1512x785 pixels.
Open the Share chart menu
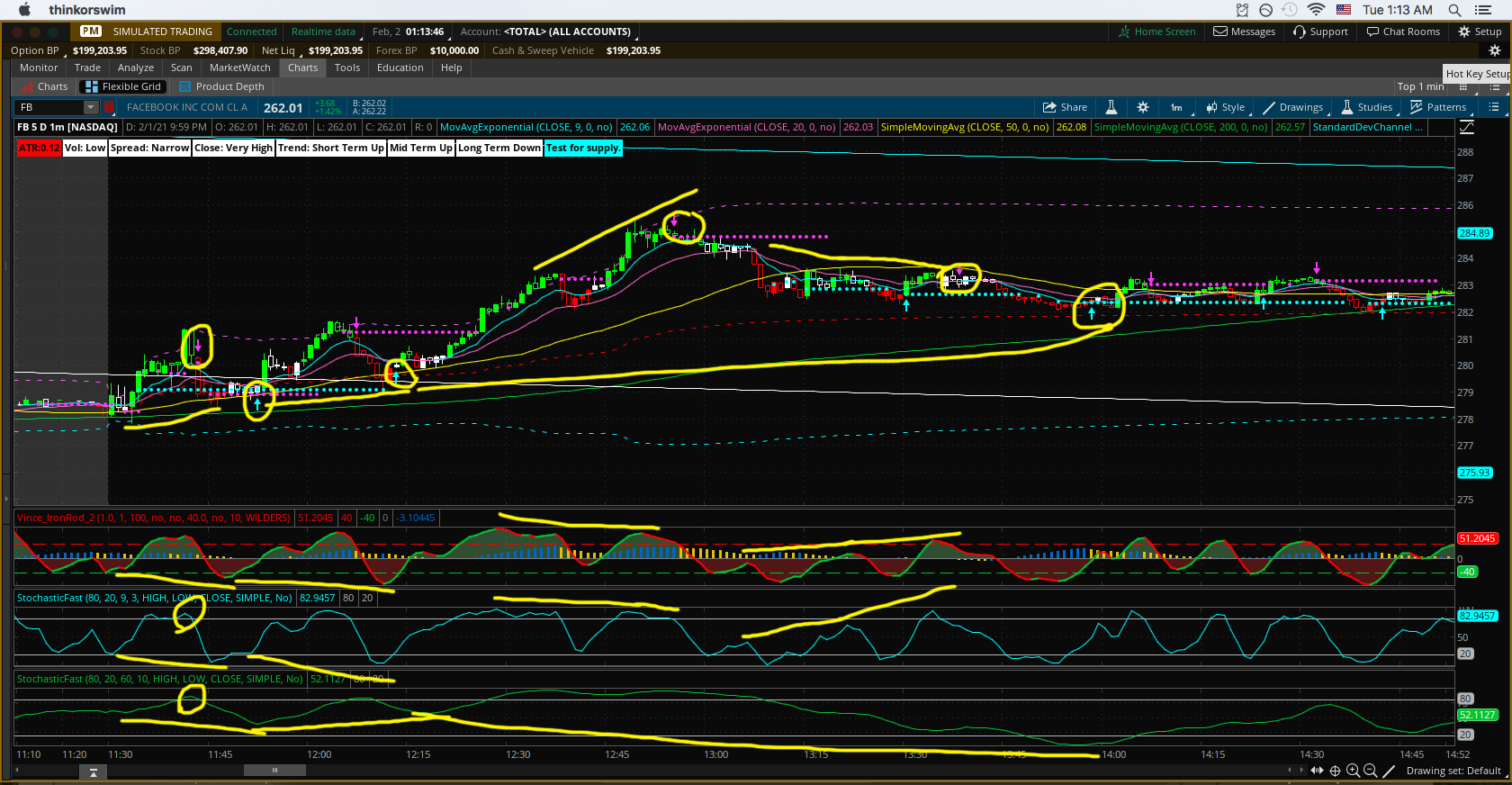coord(1065,107)
